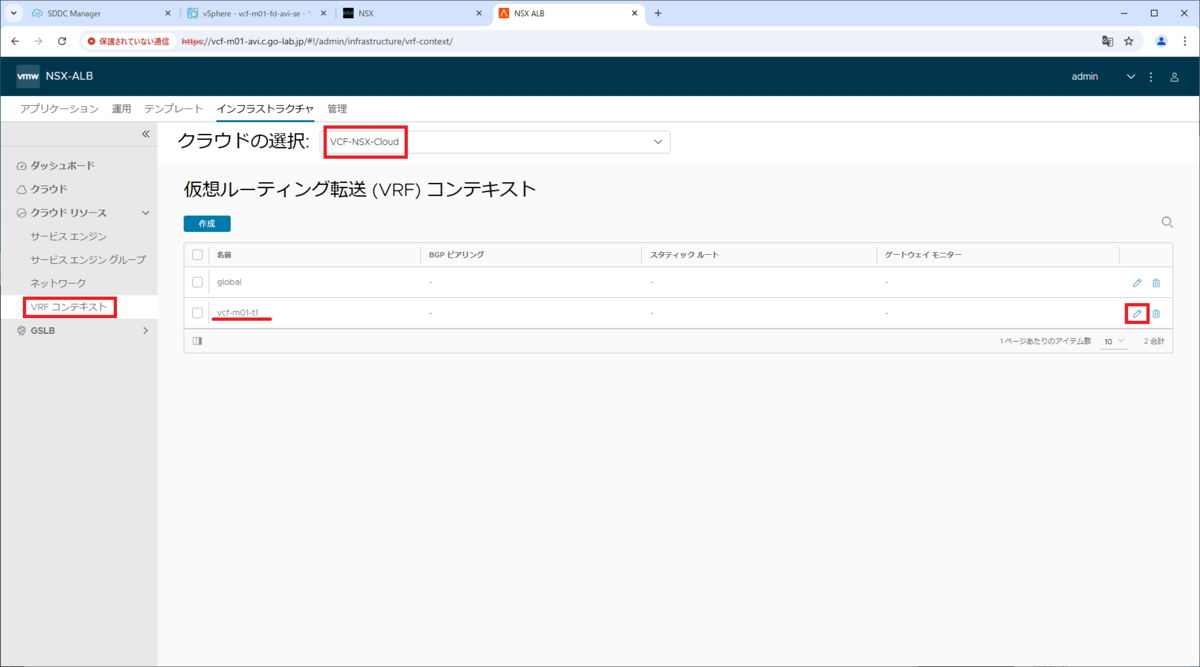This screenshot has width=1200, height=667.
Task: Delete the global VRF context with trash icon
Action: [x=1156, y=283]
